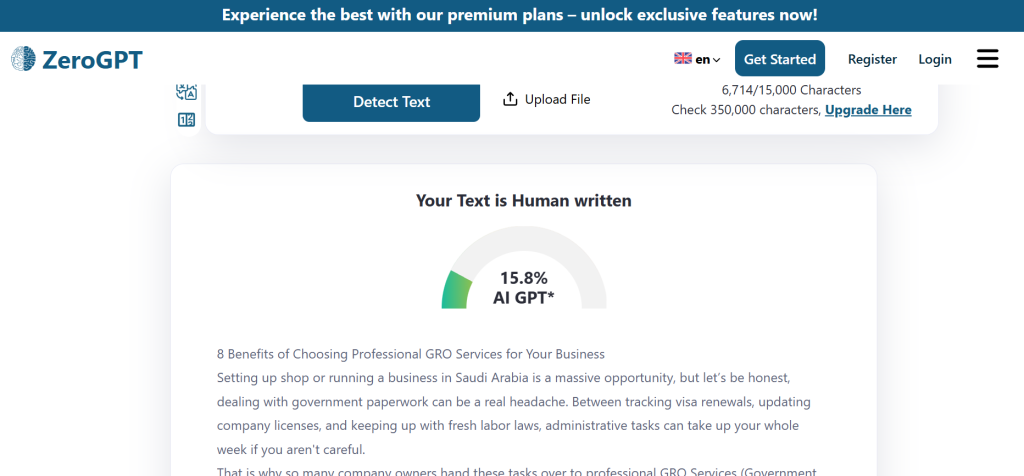Go to the Login page
The height and width of the screenshot is (476, 1024).
[935, 59]
